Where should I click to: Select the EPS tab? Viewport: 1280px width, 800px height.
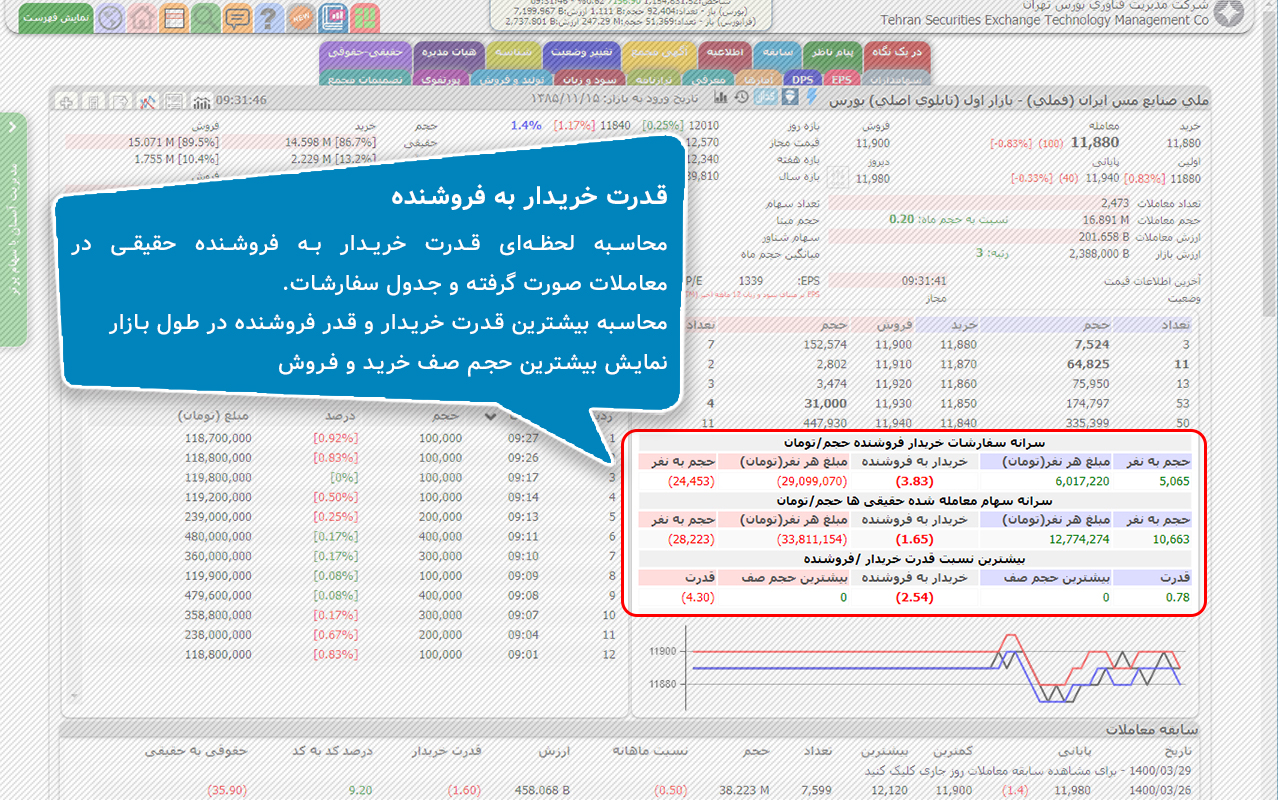(842, 79)
